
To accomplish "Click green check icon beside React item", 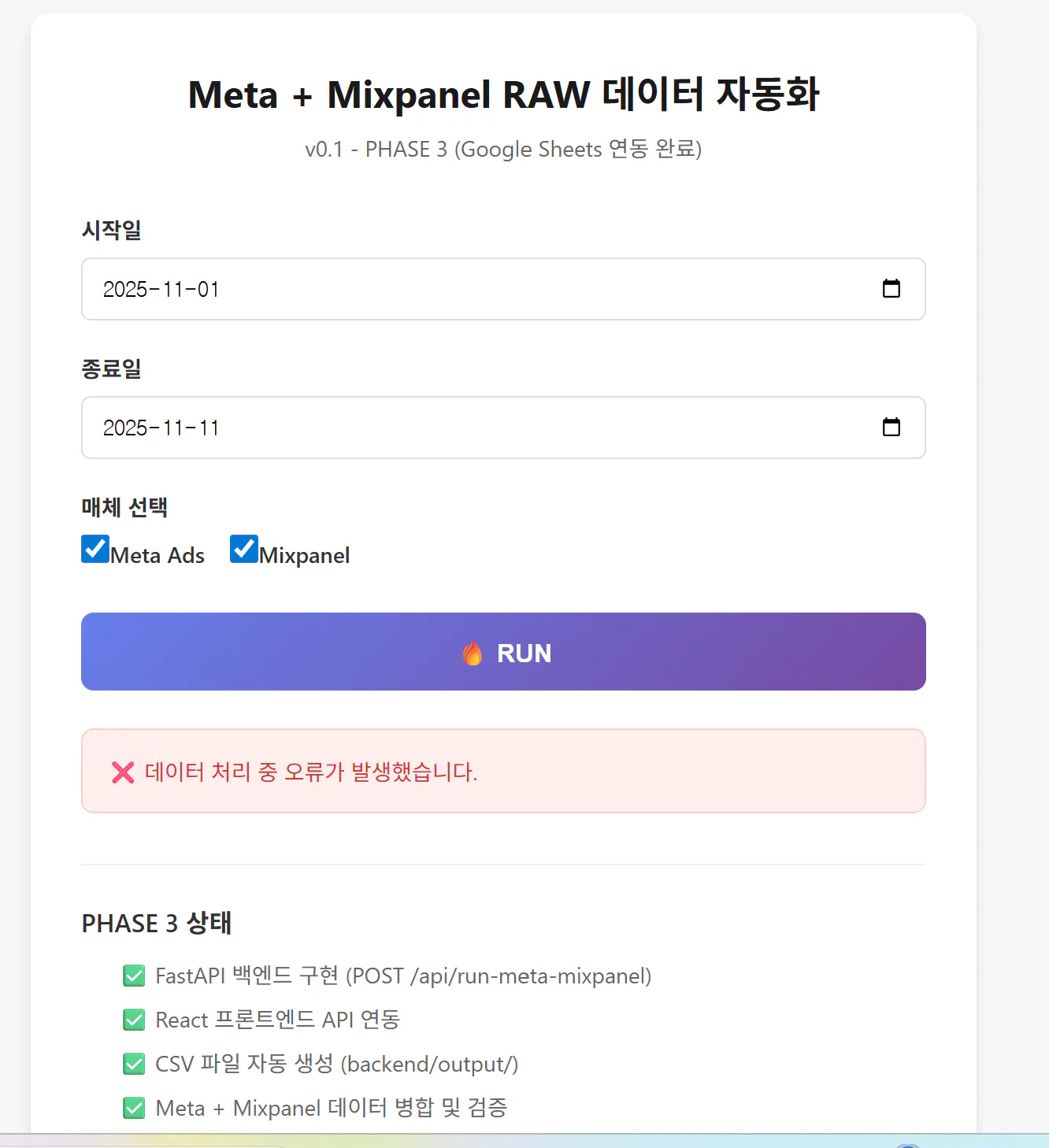I will [134, 1020].
